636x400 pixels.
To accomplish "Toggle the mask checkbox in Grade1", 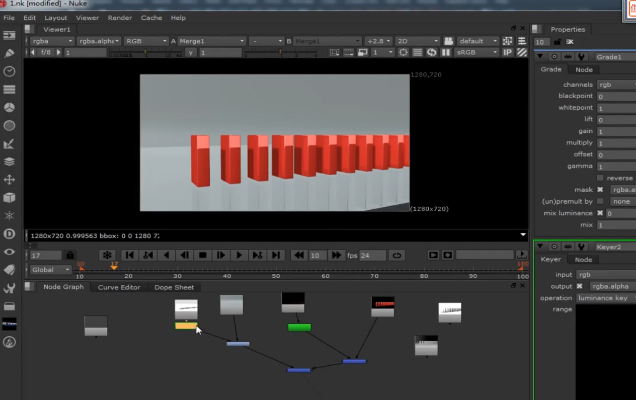I will point(600,189).
